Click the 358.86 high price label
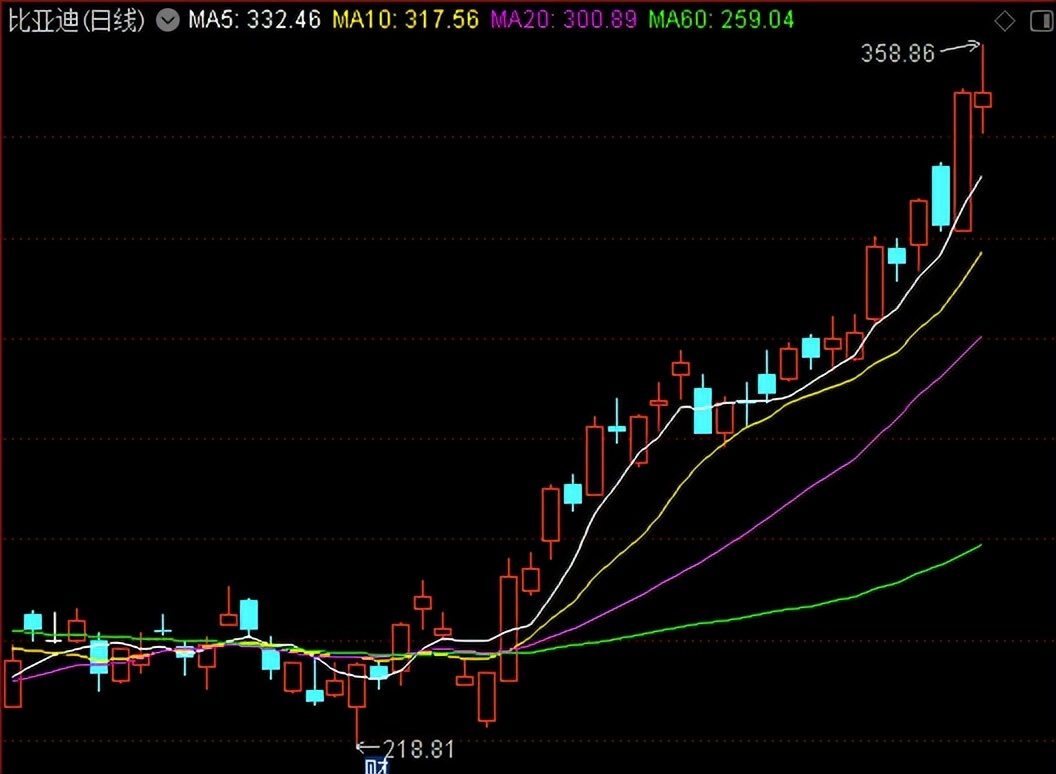 (x=898, y=53)
